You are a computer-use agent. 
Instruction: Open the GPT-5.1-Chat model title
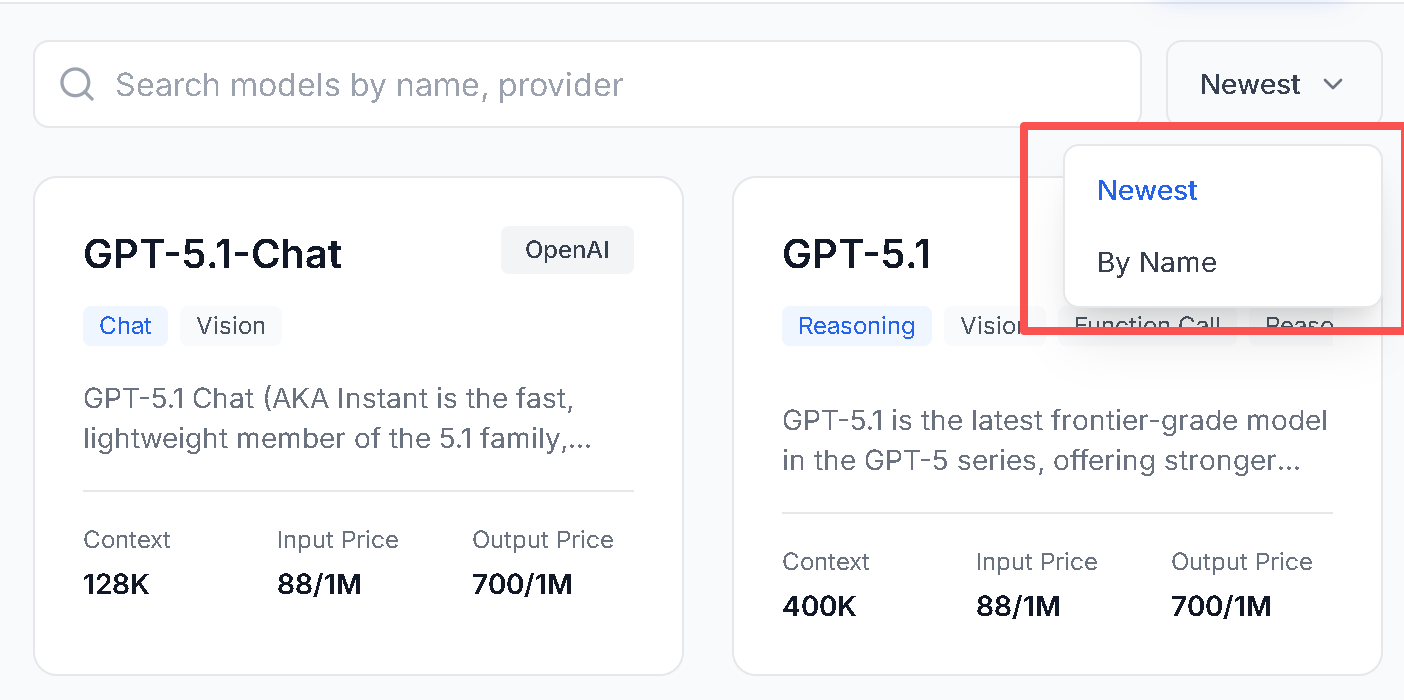click(x=213, y=254)
